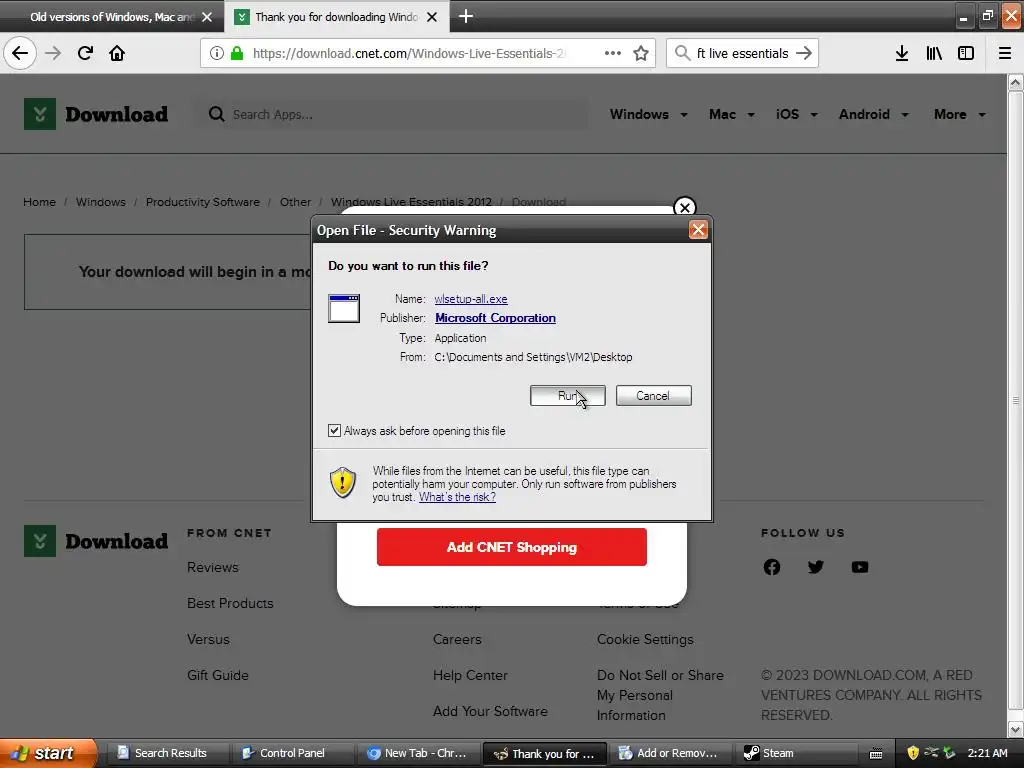
Task: Click Cancel in Security Warning dialog
Action: [653, 395]
